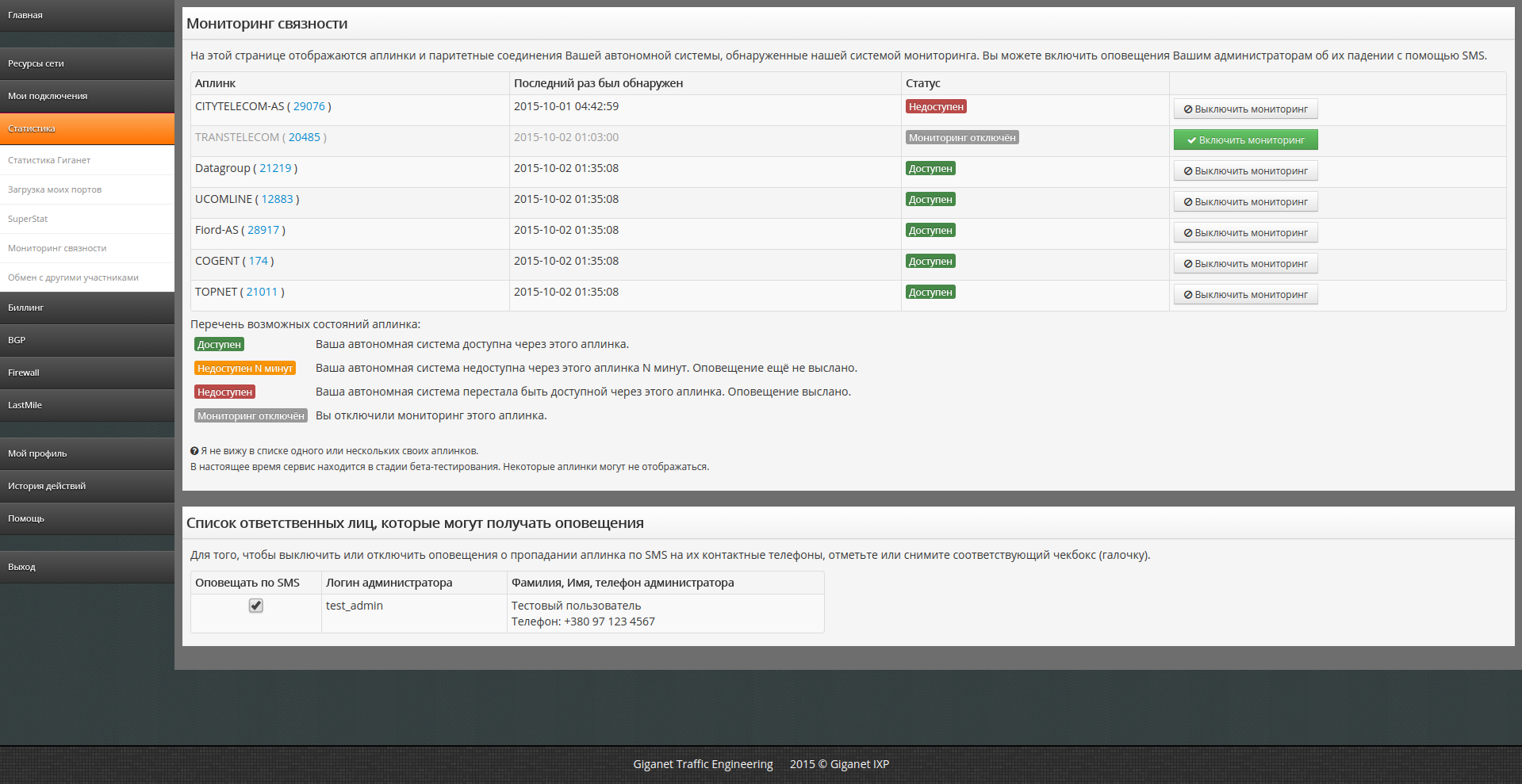This screenshot has width=1522, height=784.
Task: Enable monitoring for TRANSTELECOM uplink
Action: tap(1245, 140)
